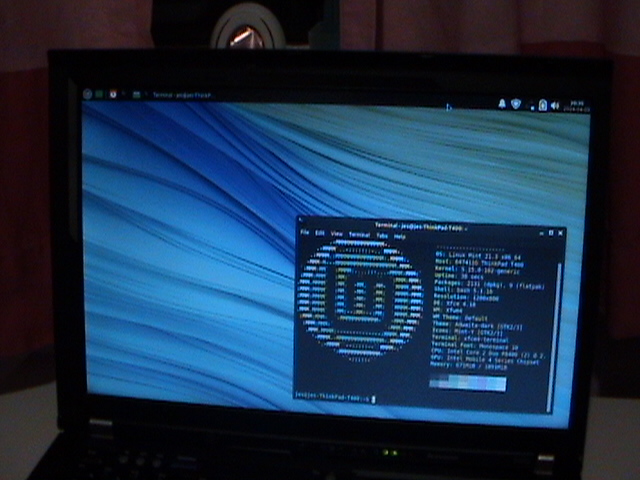Open the View menu in Terminal
The width and height of the screenshot is (640, 480).
point(336,234)
